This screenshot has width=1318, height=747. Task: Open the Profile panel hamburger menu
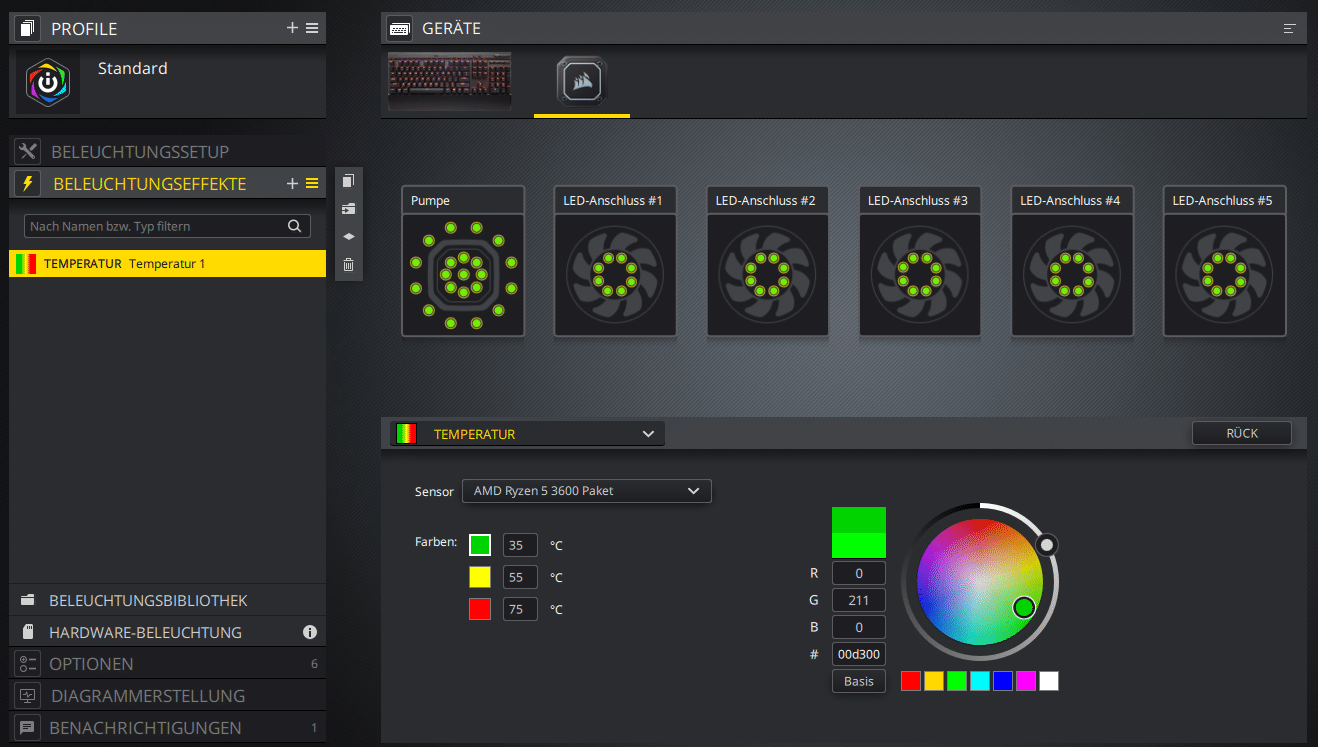(312, 28)
